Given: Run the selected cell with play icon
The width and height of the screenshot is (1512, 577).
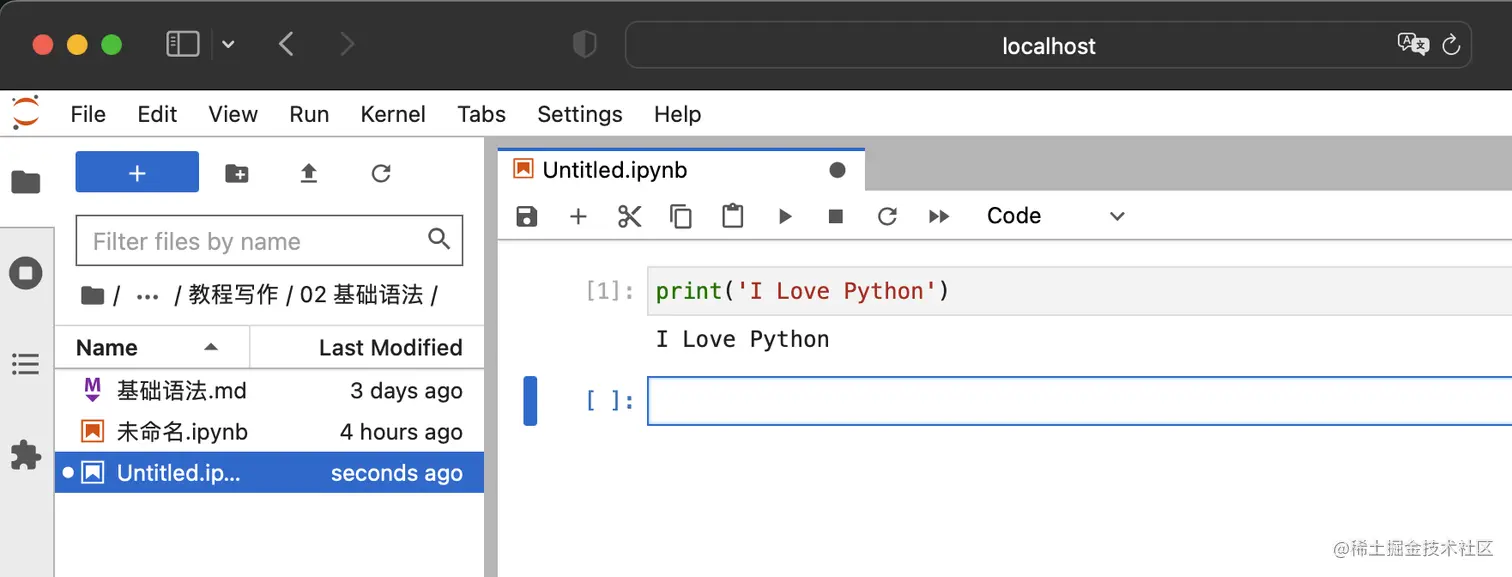Looking at the screenshot, I should click(x=785, y=216).
